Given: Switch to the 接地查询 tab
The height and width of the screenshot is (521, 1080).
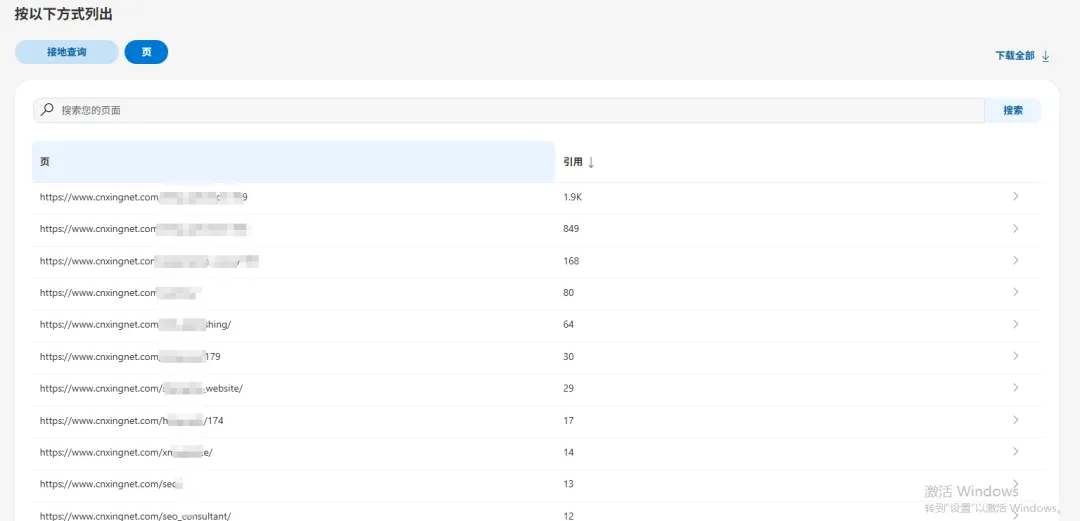Looking at the screenshot, I should [x=67, y=52].
